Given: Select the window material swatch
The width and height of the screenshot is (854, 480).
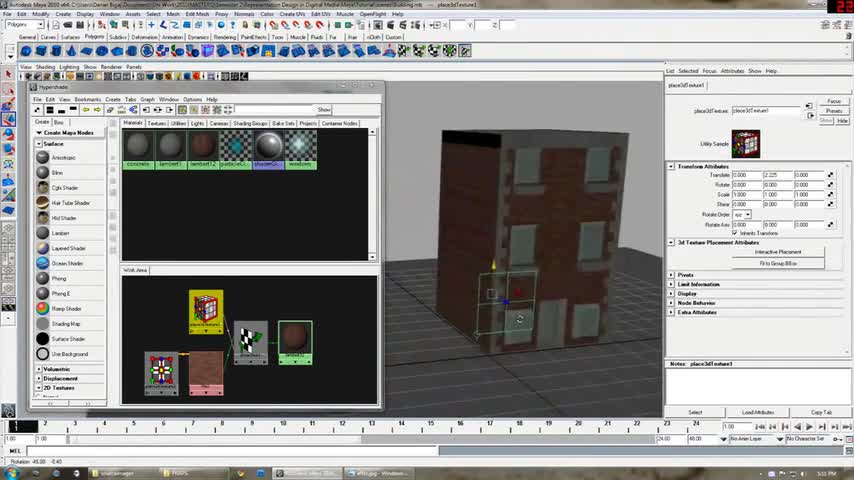Looking at the screenshot, I should [301, 149].
